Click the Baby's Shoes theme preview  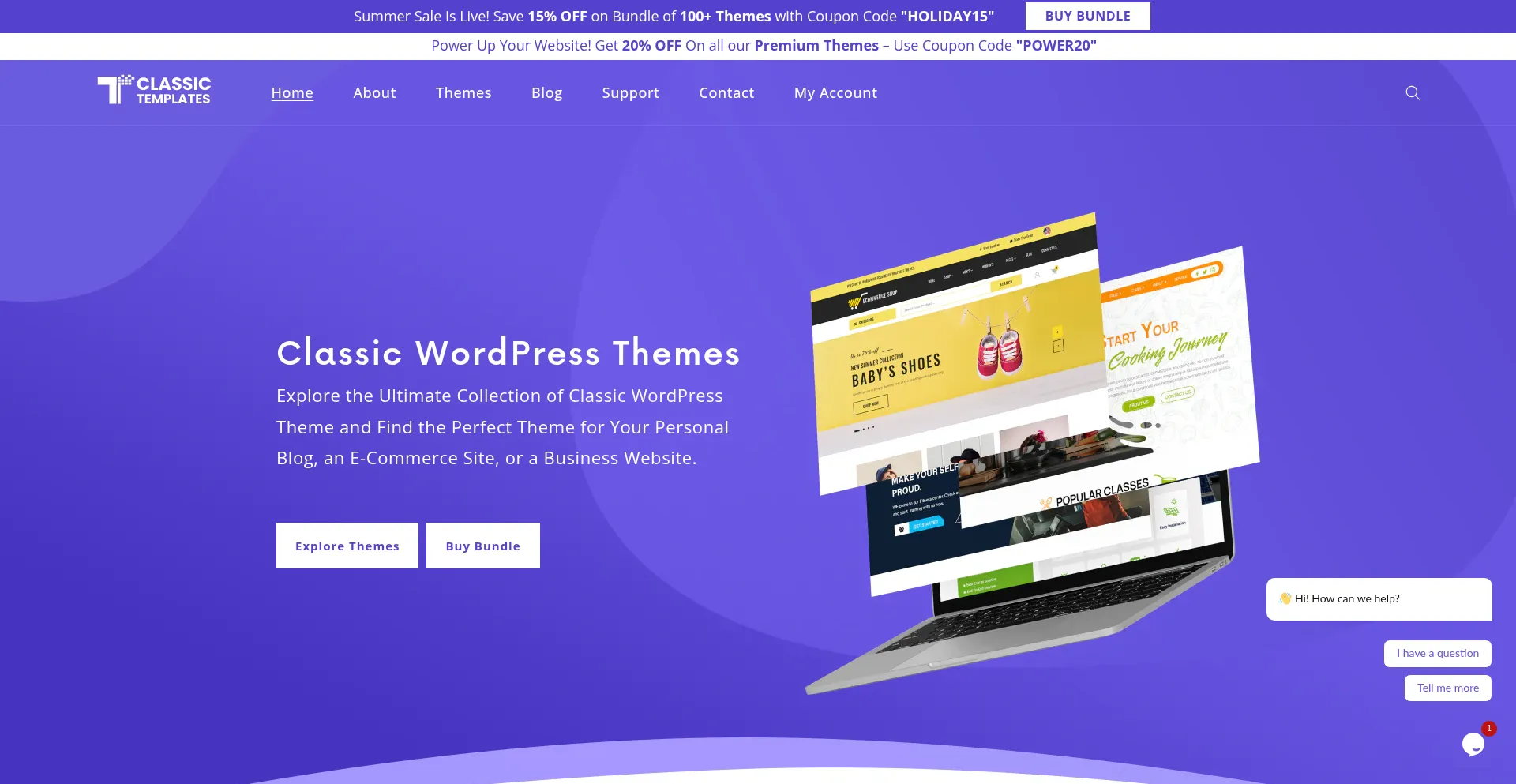click(x=959, y=355)
